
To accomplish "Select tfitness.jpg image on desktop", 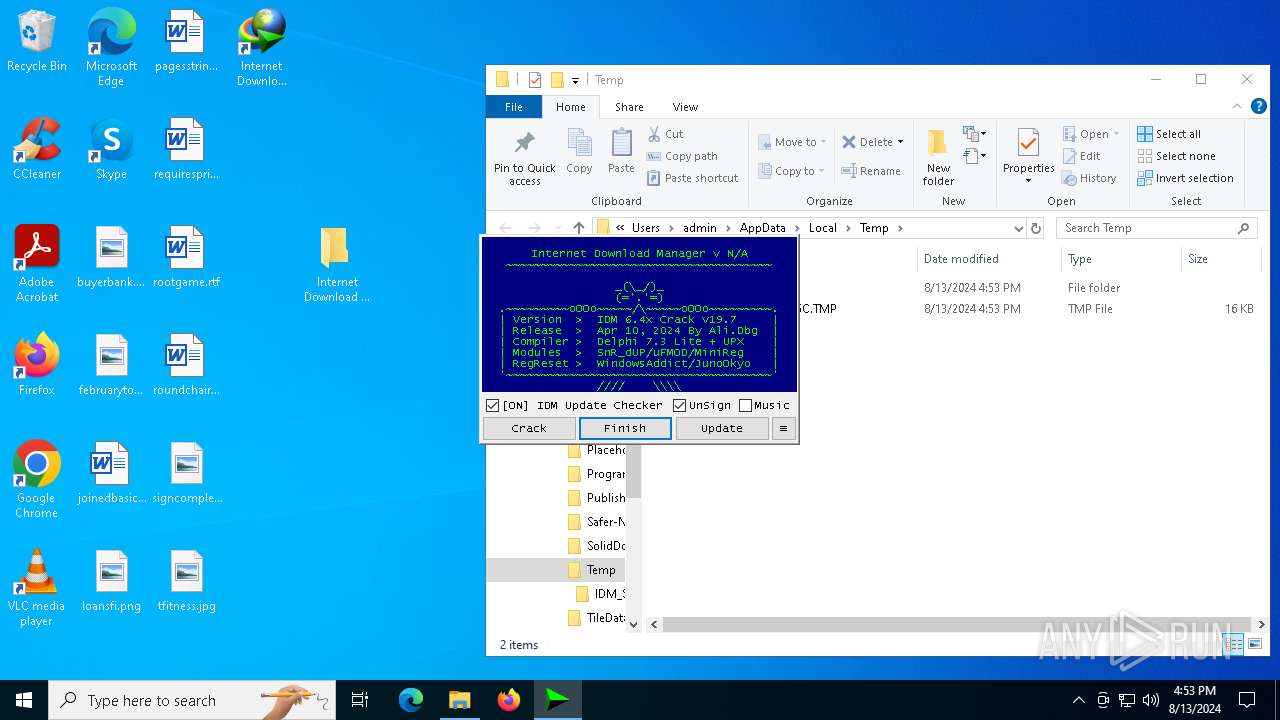I will (186, 582).
